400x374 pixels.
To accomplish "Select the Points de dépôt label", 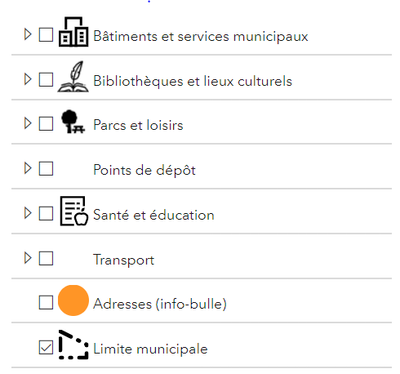I will pyautogui.click(x=144, y=170).
